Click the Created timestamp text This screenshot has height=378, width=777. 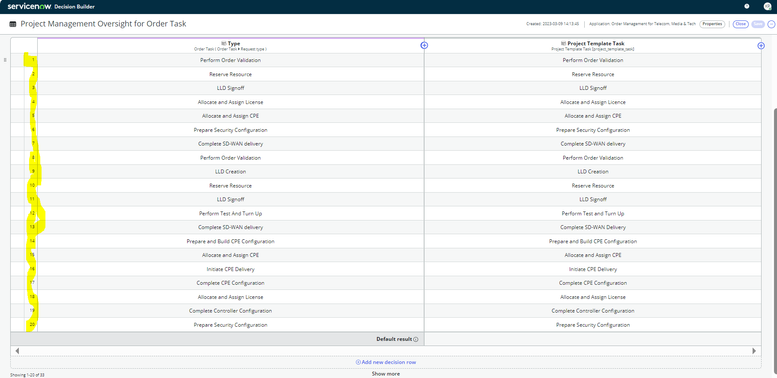tap(553, 24)
